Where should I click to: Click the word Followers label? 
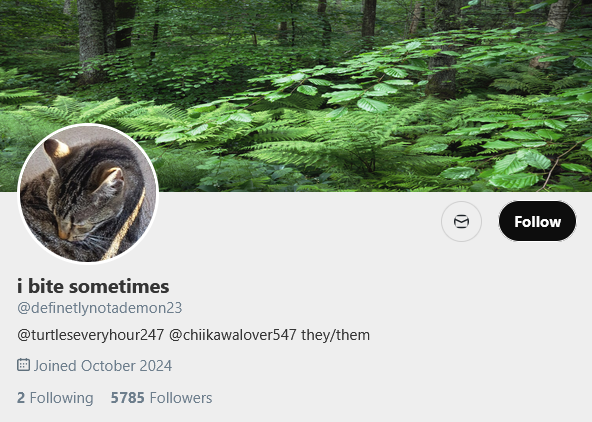tap(181, 398)
